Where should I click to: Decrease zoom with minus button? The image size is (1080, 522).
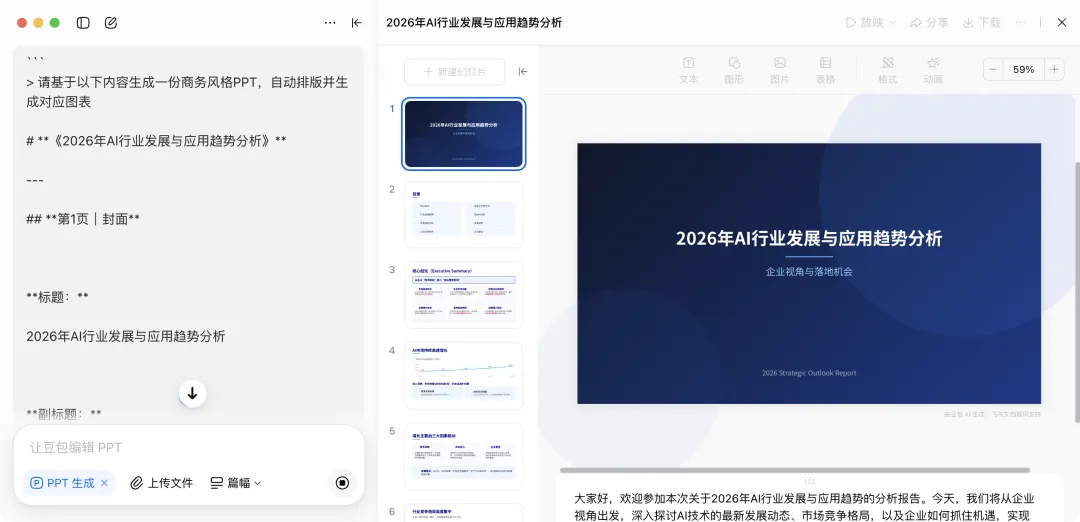(x=993, y=70)
